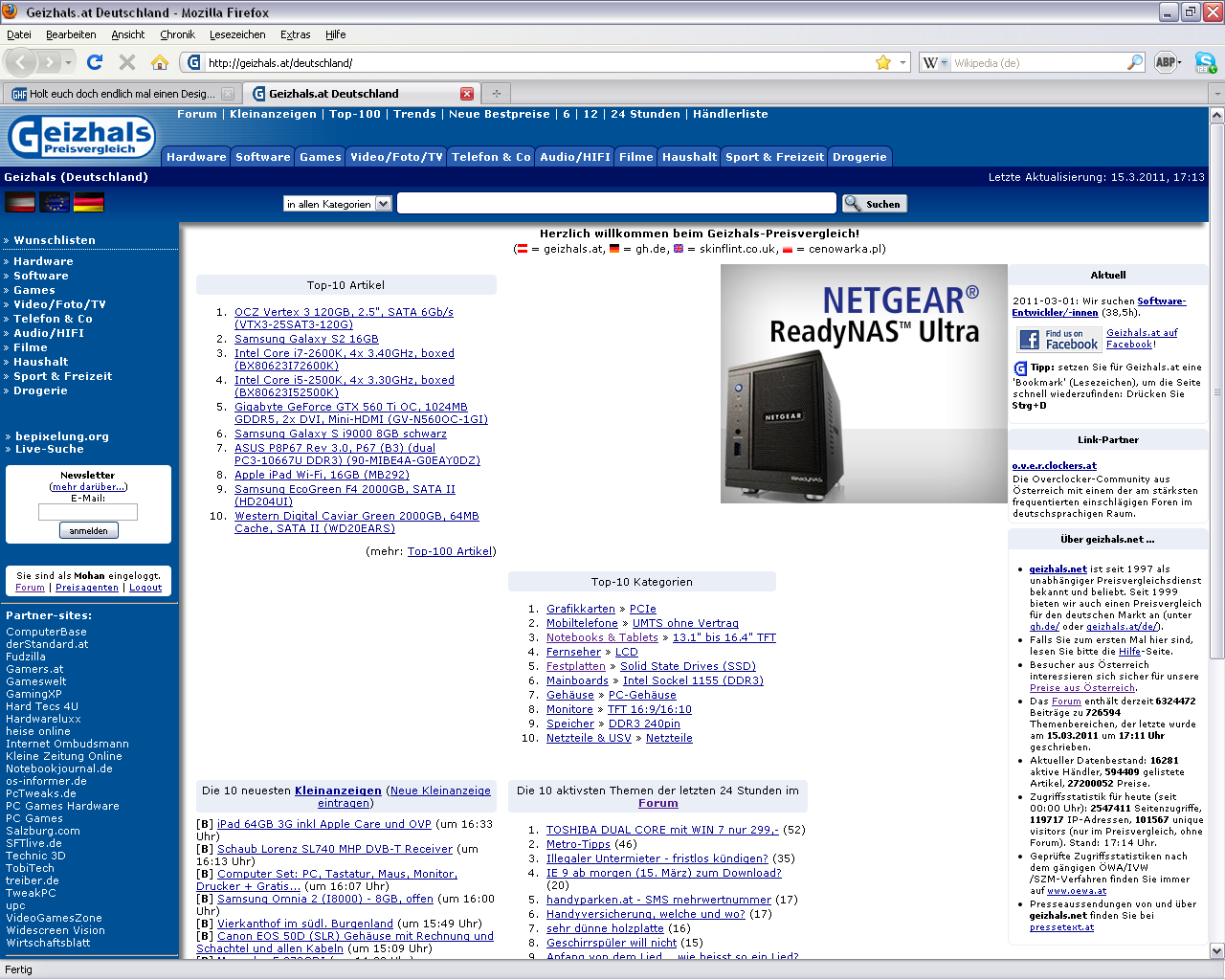Open the Datei menu
This screenshot has width=1225, height=980.
[19, 34]
